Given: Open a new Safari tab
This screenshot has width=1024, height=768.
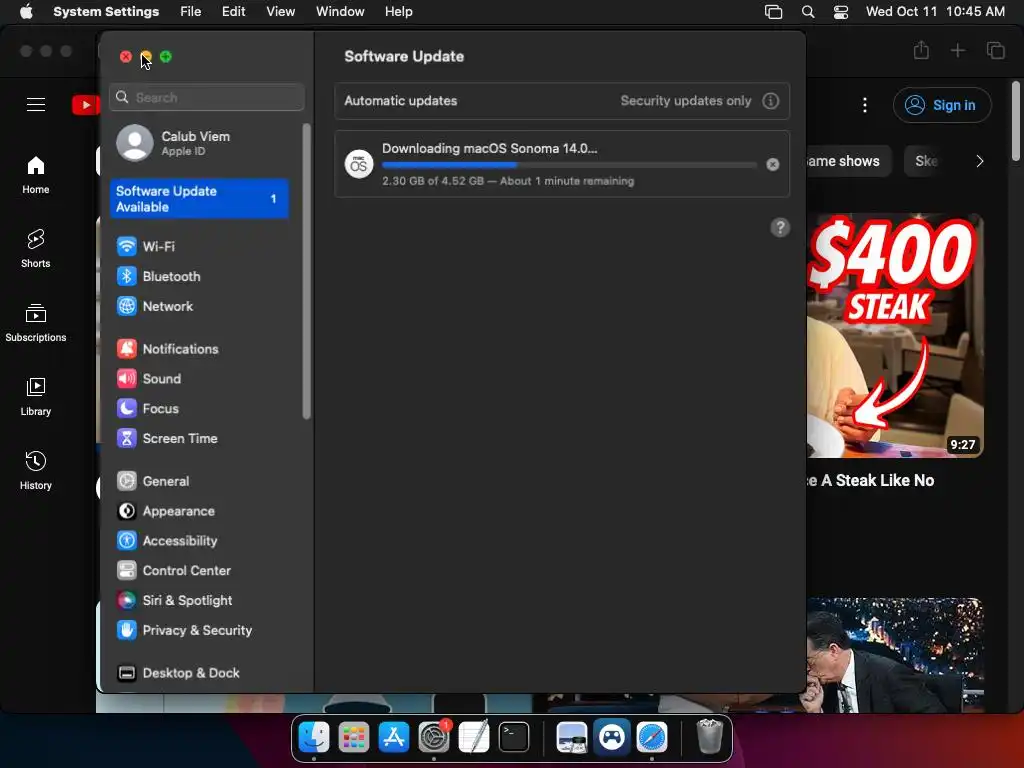Looking at the screenshot, I should (x=957, y=50).
